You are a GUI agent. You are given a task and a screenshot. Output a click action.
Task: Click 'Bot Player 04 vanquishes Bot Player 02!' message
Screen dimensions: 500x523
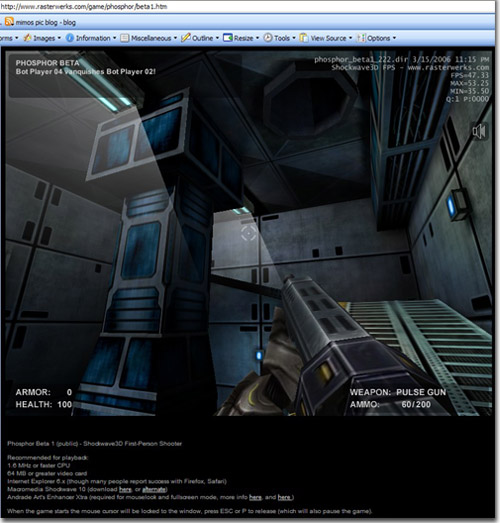pos(85,71)
